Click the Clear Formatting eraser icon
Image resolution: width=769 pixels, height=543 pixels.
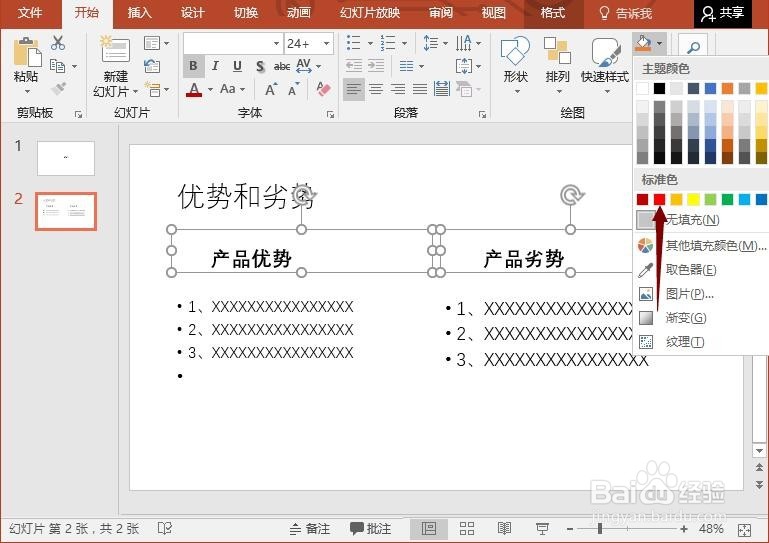tap(323, 89)
